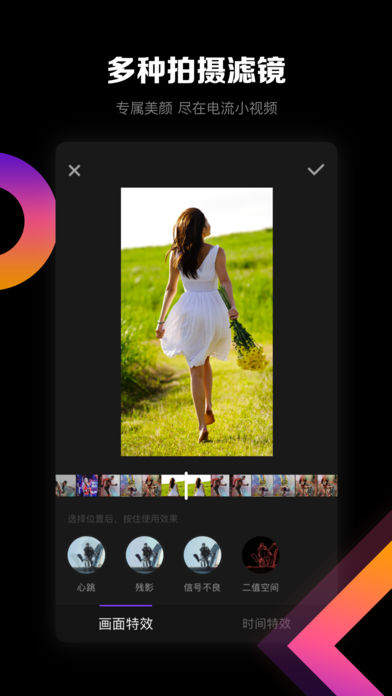Close the effects editor with X icon
This screenshot has width=392, height=696.
(x=74, y=170)
